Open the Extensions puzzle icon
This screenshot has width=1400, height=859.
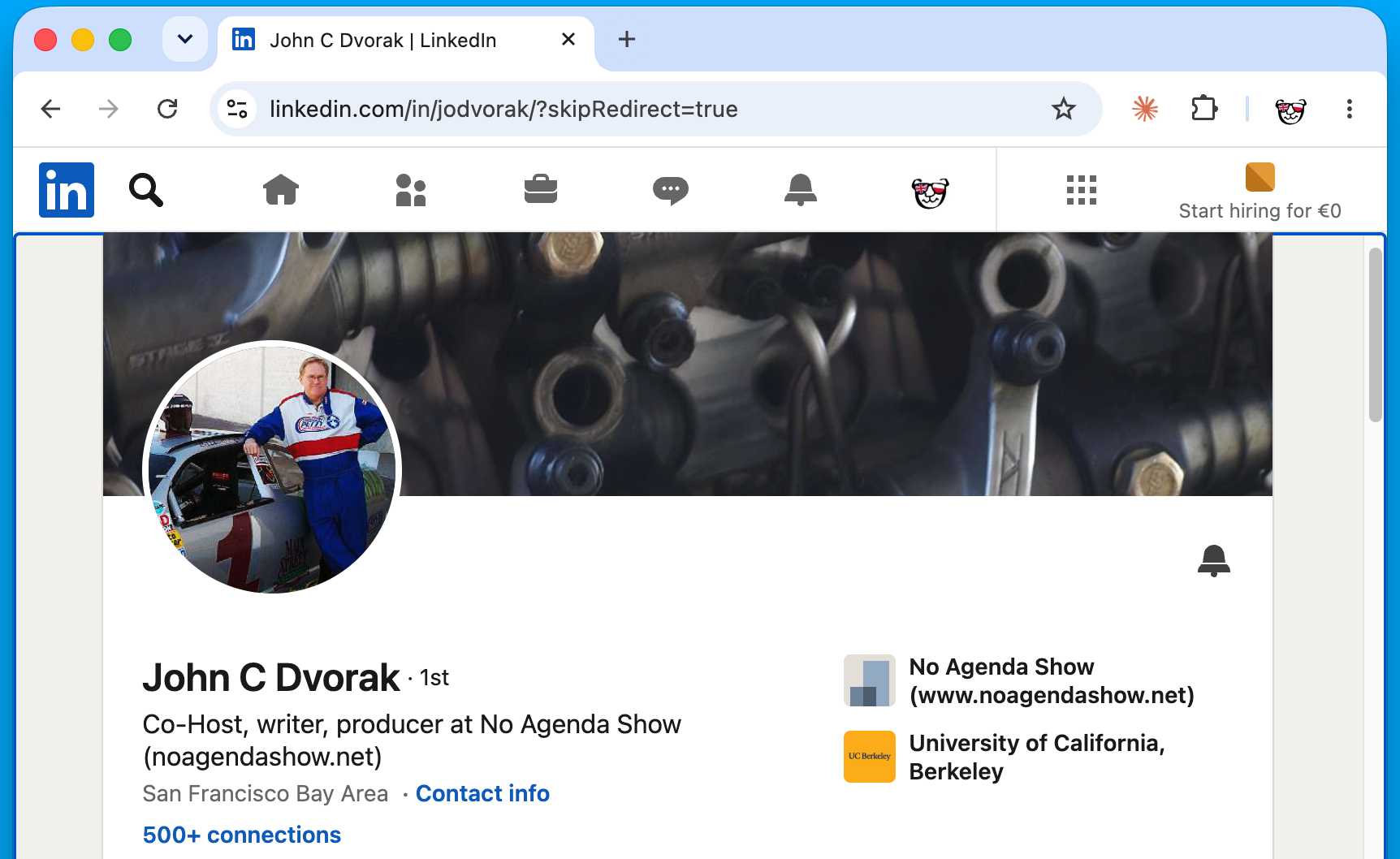point(1204,109)
